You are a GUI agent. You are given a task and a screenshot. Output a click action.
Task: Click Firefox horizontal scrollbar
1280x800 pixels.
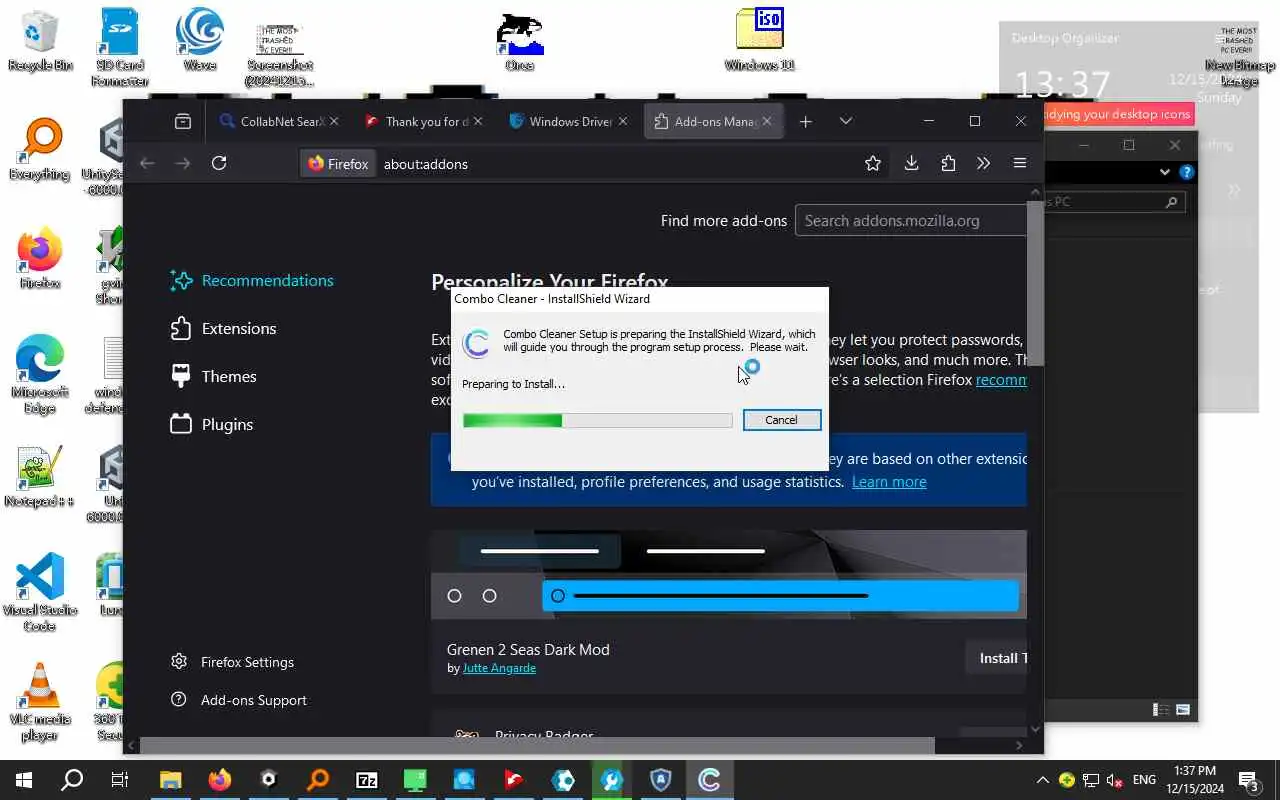click(x=537, y=745)
